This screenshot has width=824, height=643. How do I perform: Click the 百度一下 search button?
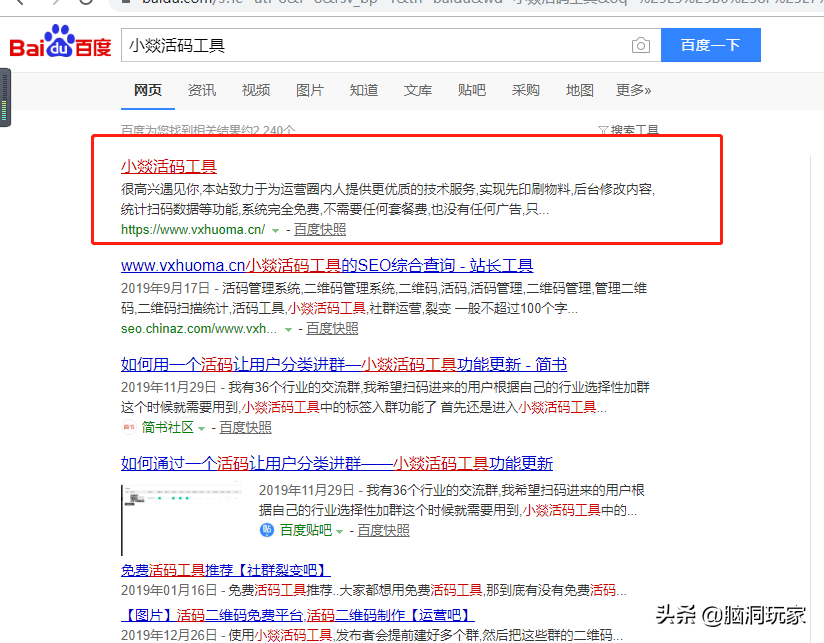[x=710, y=45]
